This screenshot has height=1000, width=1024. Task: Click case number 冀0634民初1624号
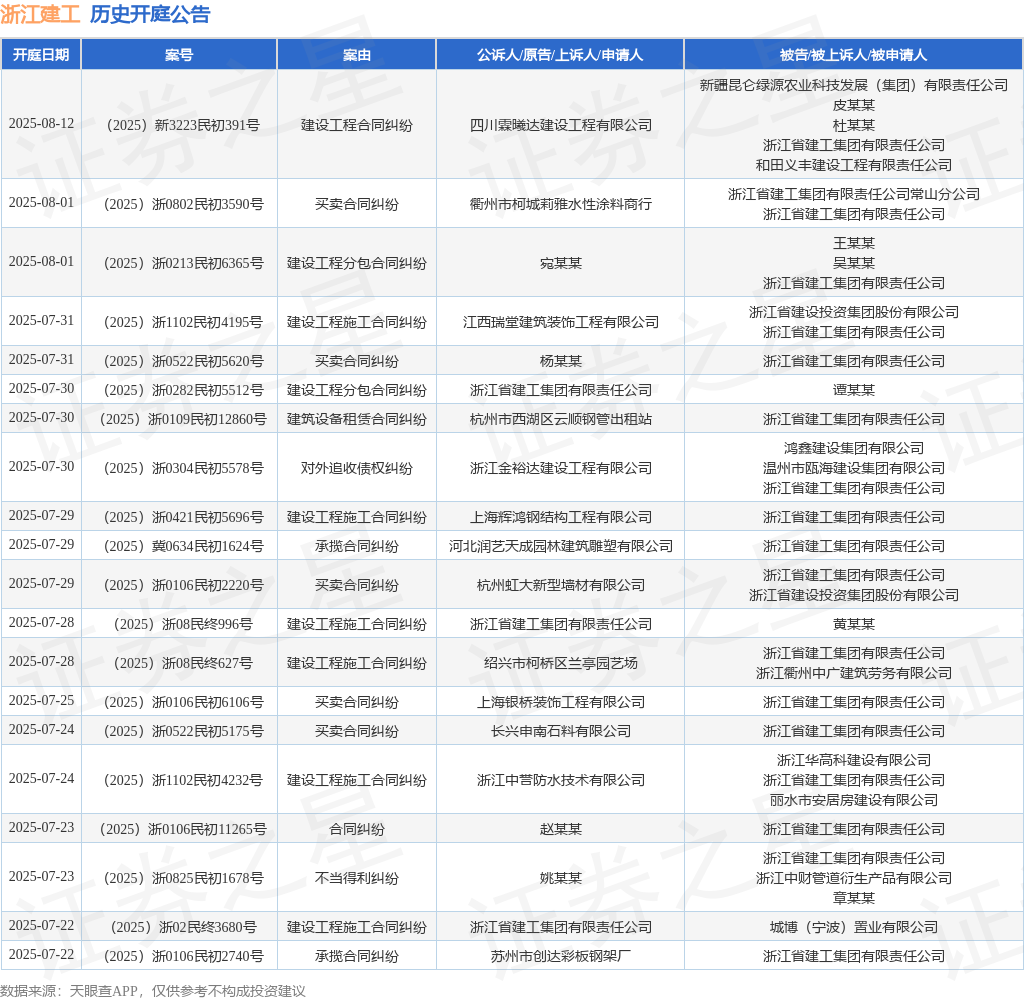coord(184,546)
